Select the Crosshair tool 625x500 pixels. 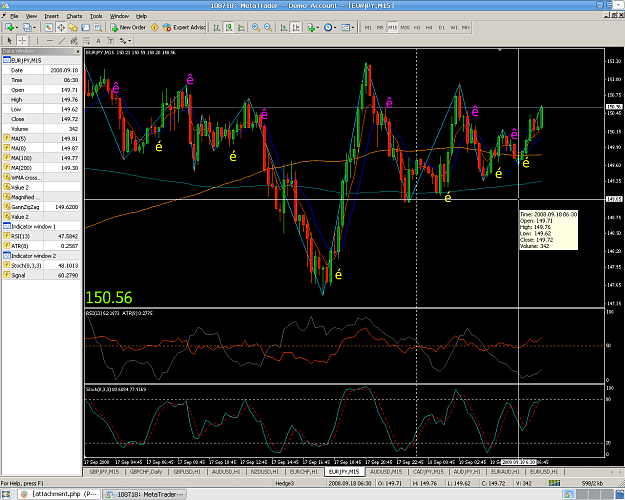click(x=22, y=40)
